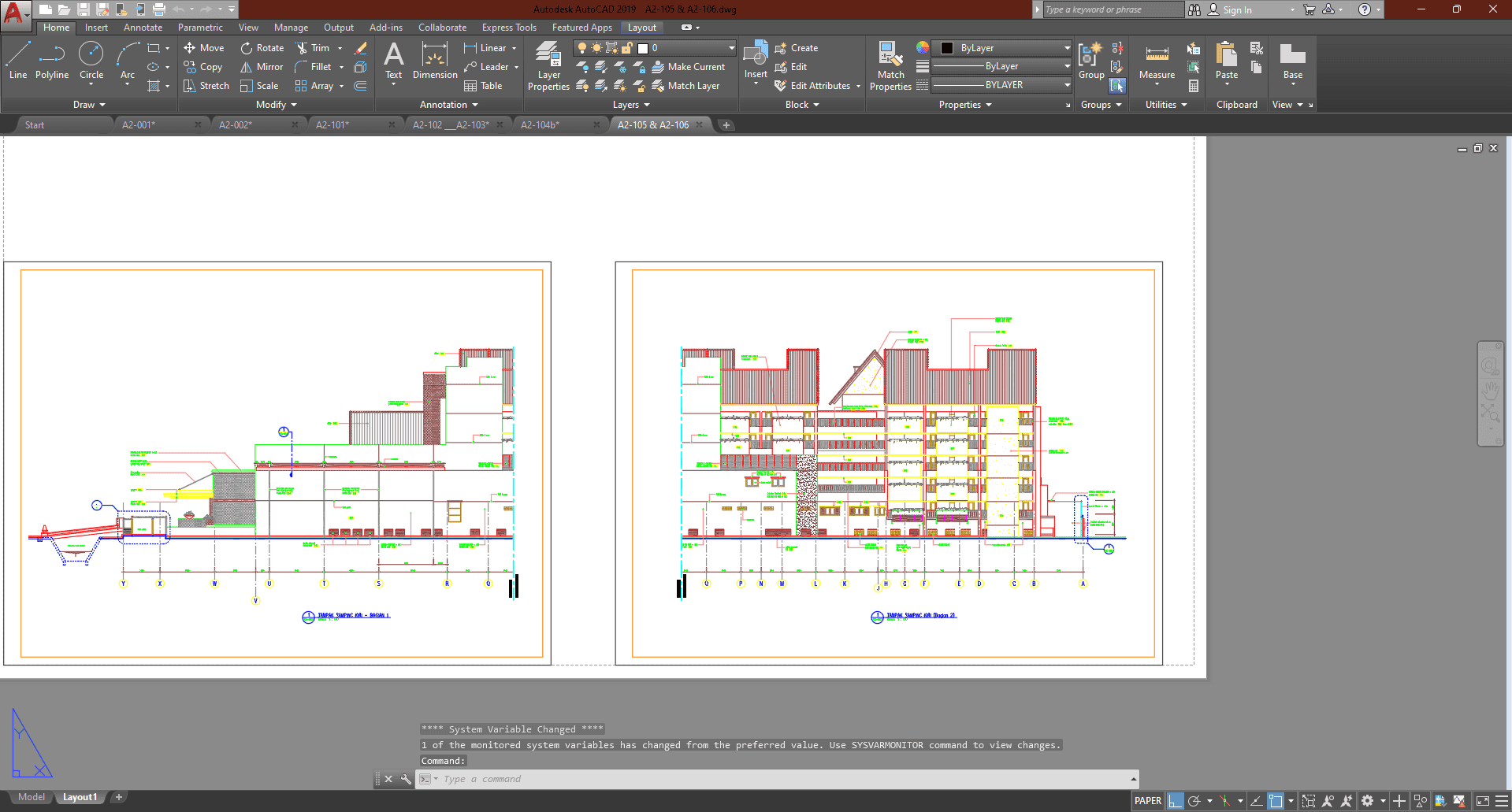Click the Polyline tool icon

[x=52, y=61]
